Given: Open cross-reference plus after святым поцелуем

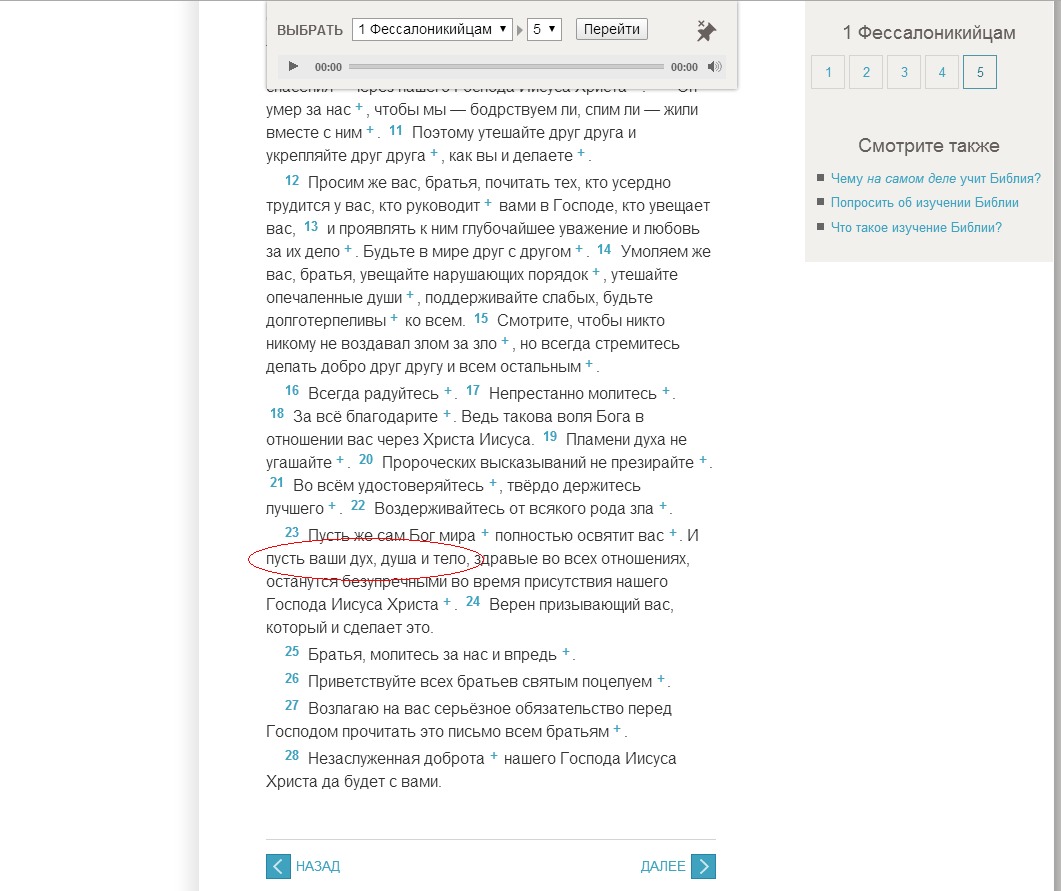Looking at the screenshot, I should tap(661, 679).
